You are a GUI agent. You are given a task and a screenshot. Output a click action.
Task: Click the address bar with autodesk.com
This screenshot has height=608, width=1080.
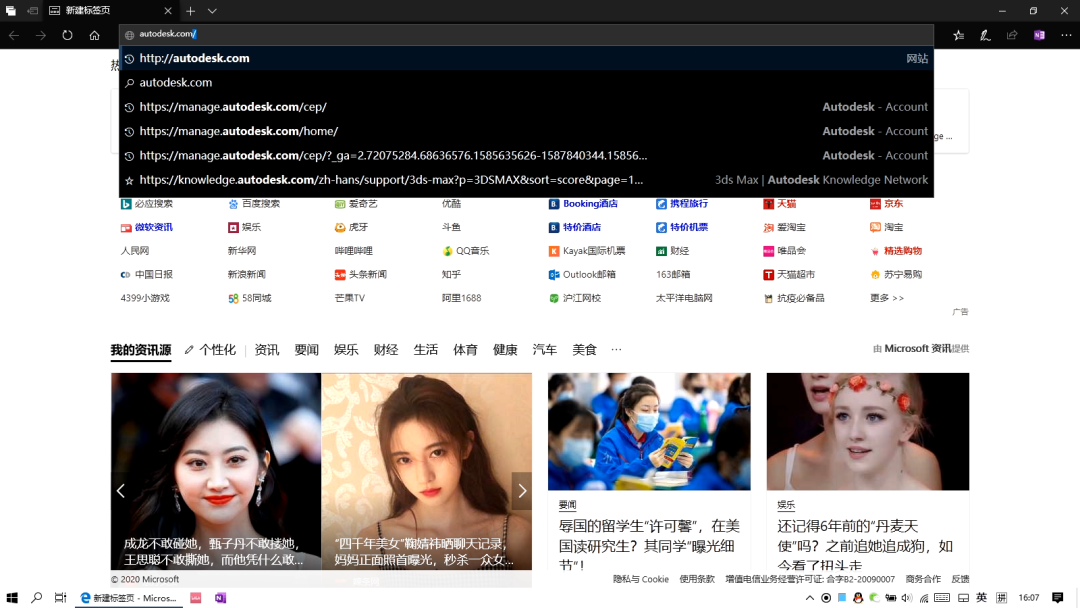tap(527, 34)
